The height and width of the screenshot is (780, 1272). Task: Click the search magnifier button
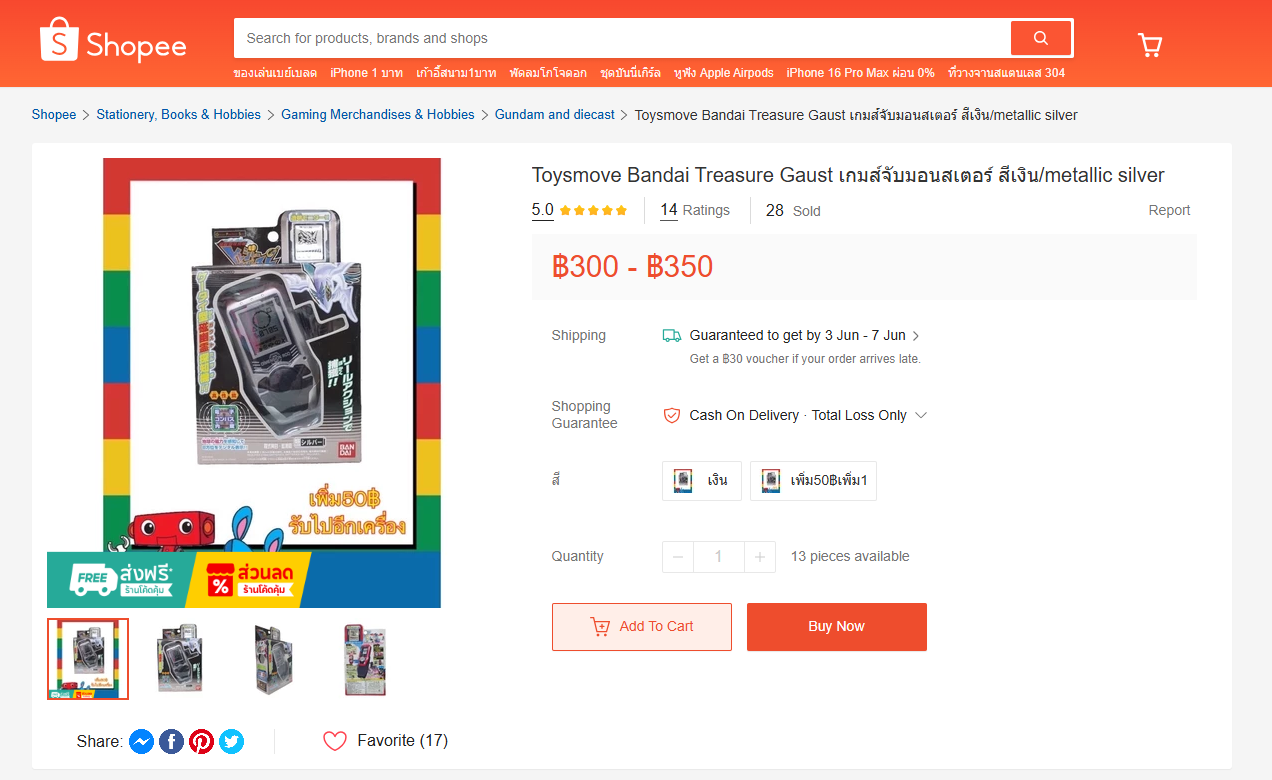point(1040,38)
